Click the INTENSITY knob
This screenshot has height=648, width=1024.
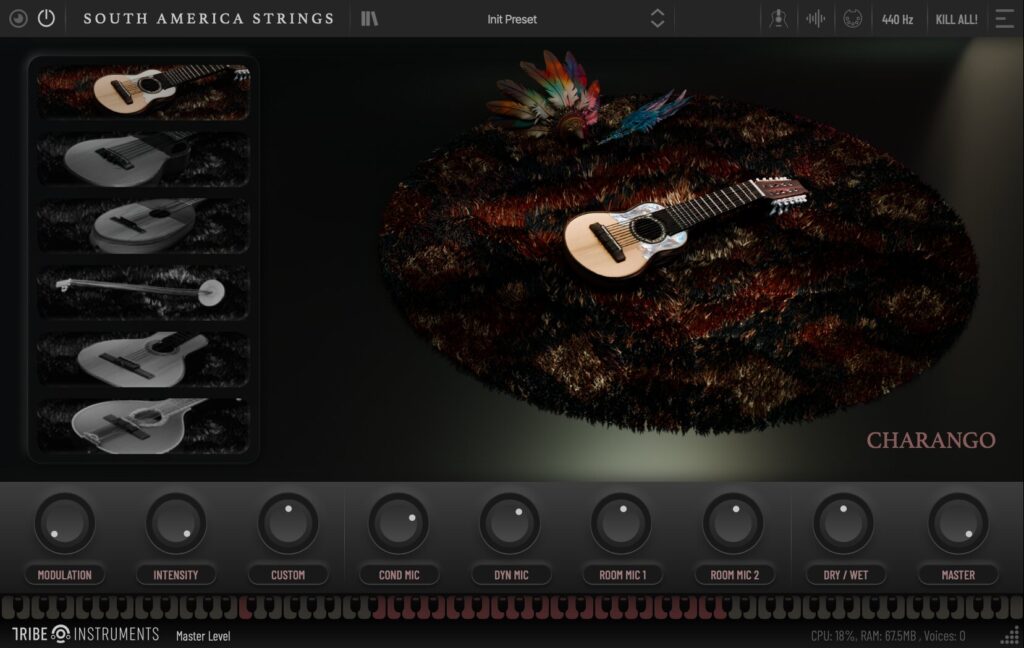[176, 523]
